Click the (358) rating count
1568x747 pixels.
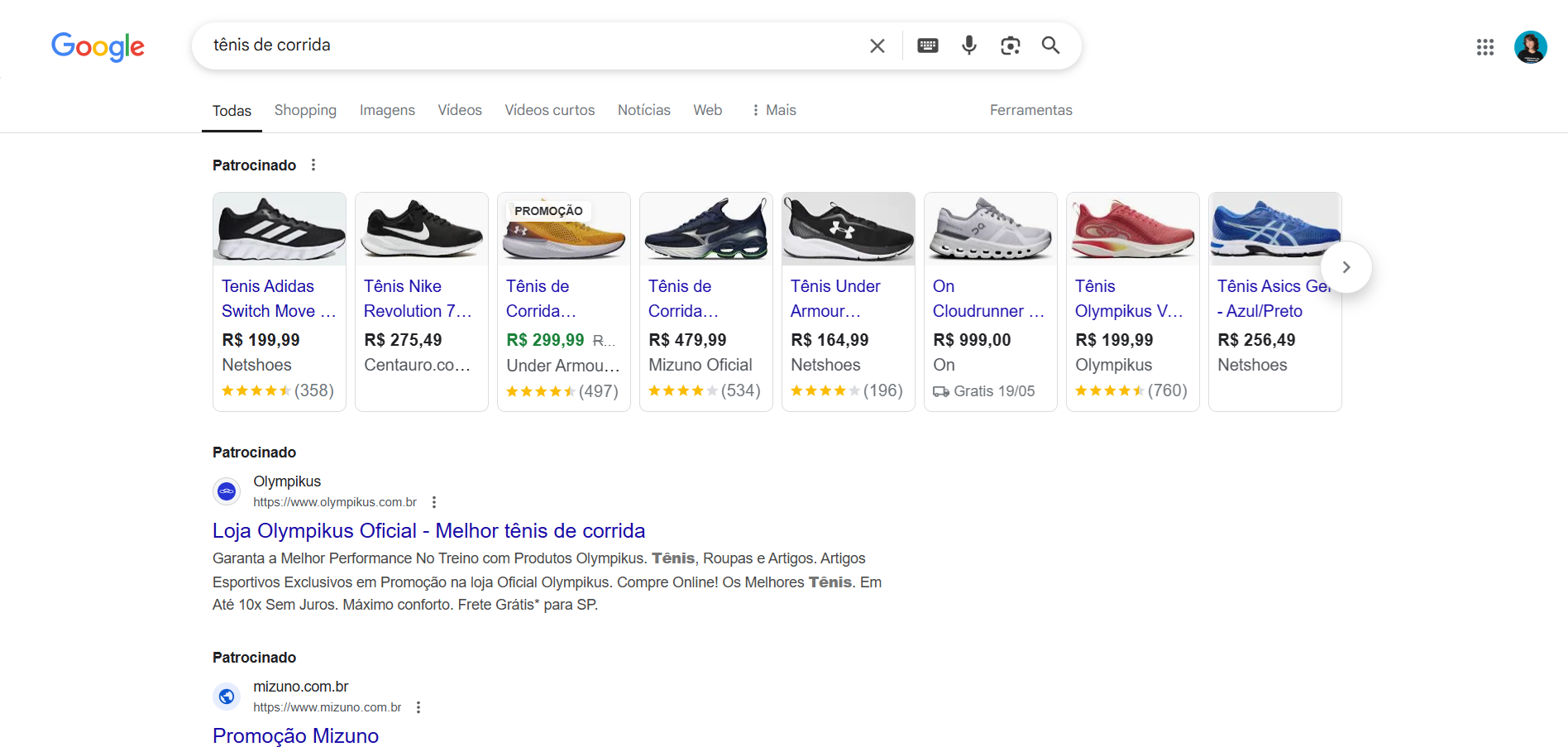pyautogui.click(x=314, y=390)
